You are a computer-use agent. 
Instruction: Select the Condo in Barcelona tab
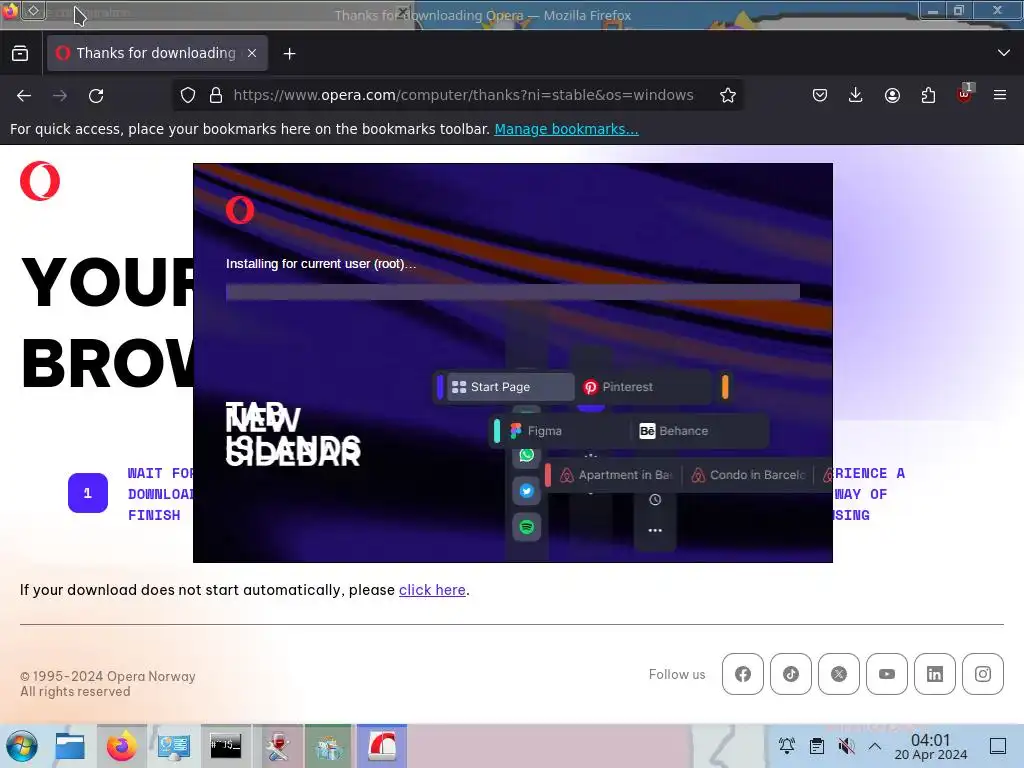[748, 475]
